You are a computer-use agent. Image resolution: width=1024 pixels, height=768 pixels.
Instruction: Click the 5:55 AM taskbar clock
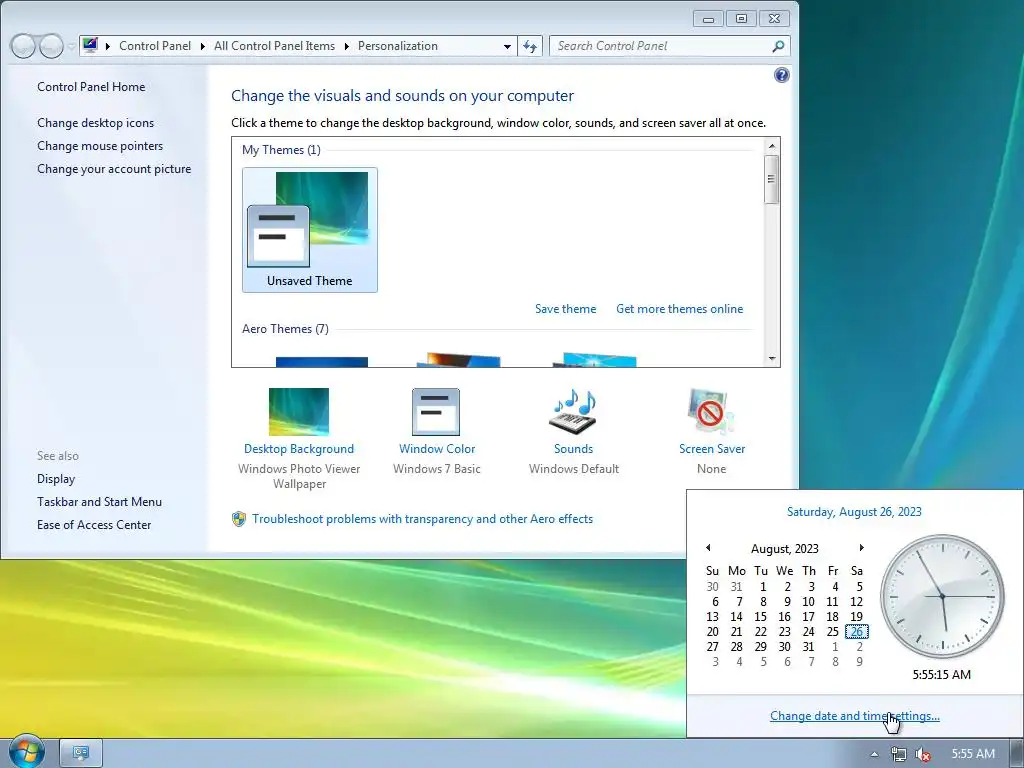(x=972, y=754)
